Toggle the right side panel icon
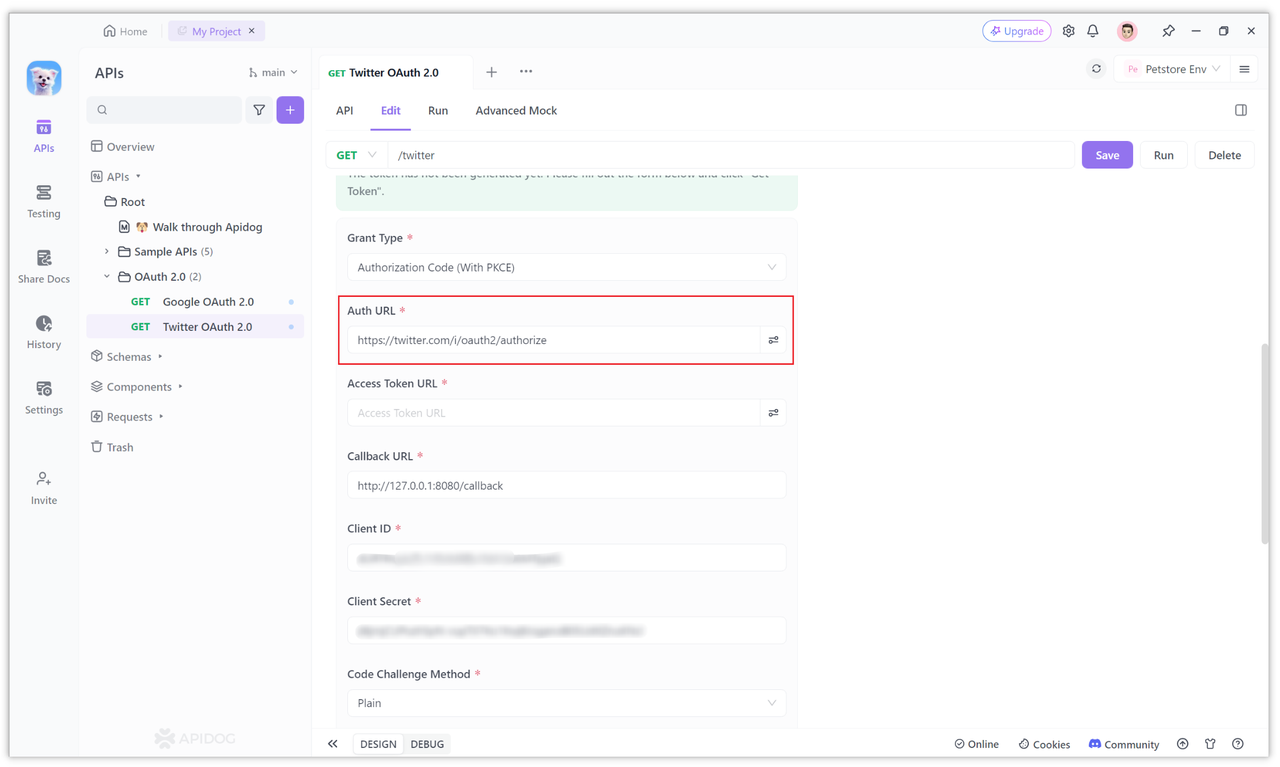This screenshot has height=767, width=1280. [x=1241, y=110]
